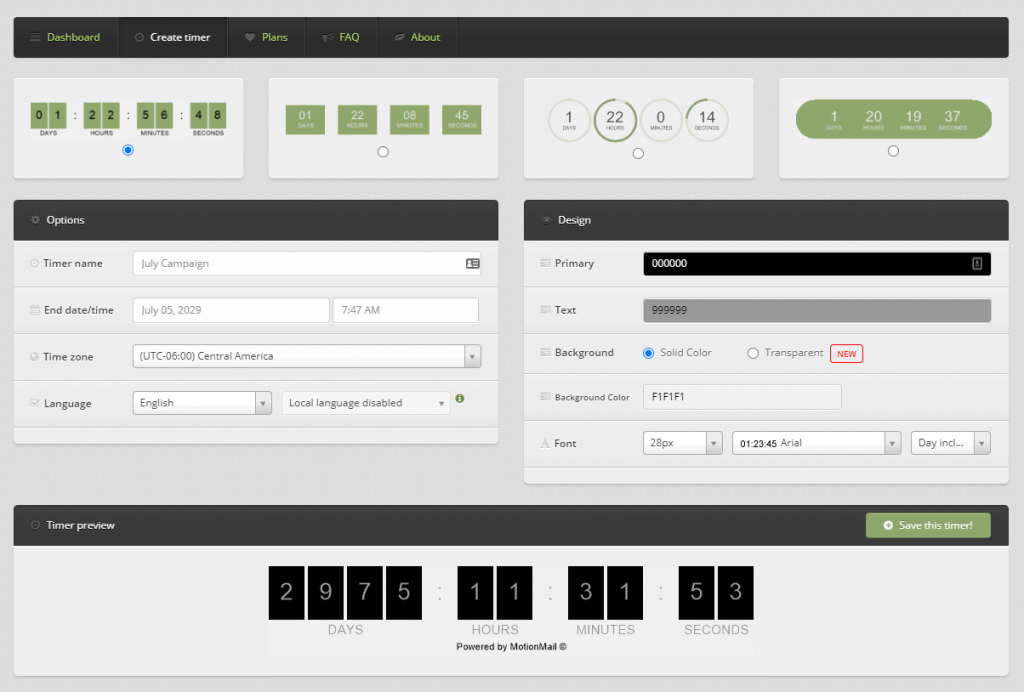Click the Text color field 999999
The image size is (1024, 692).
817,310
